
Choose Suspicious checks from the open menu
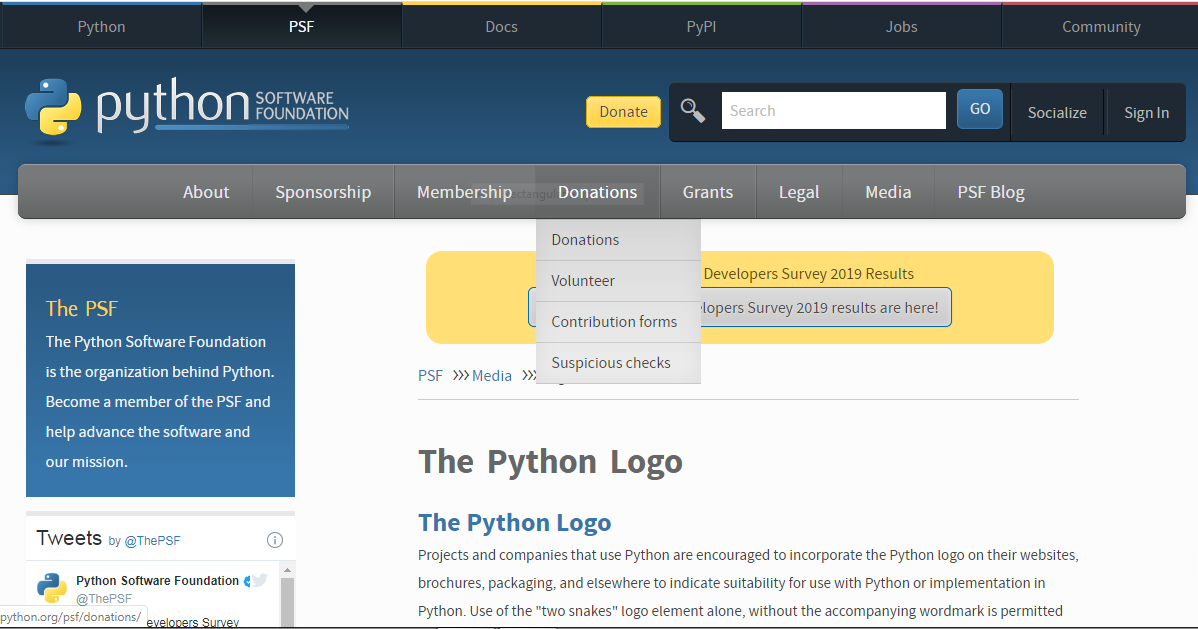tap(610, 362)
